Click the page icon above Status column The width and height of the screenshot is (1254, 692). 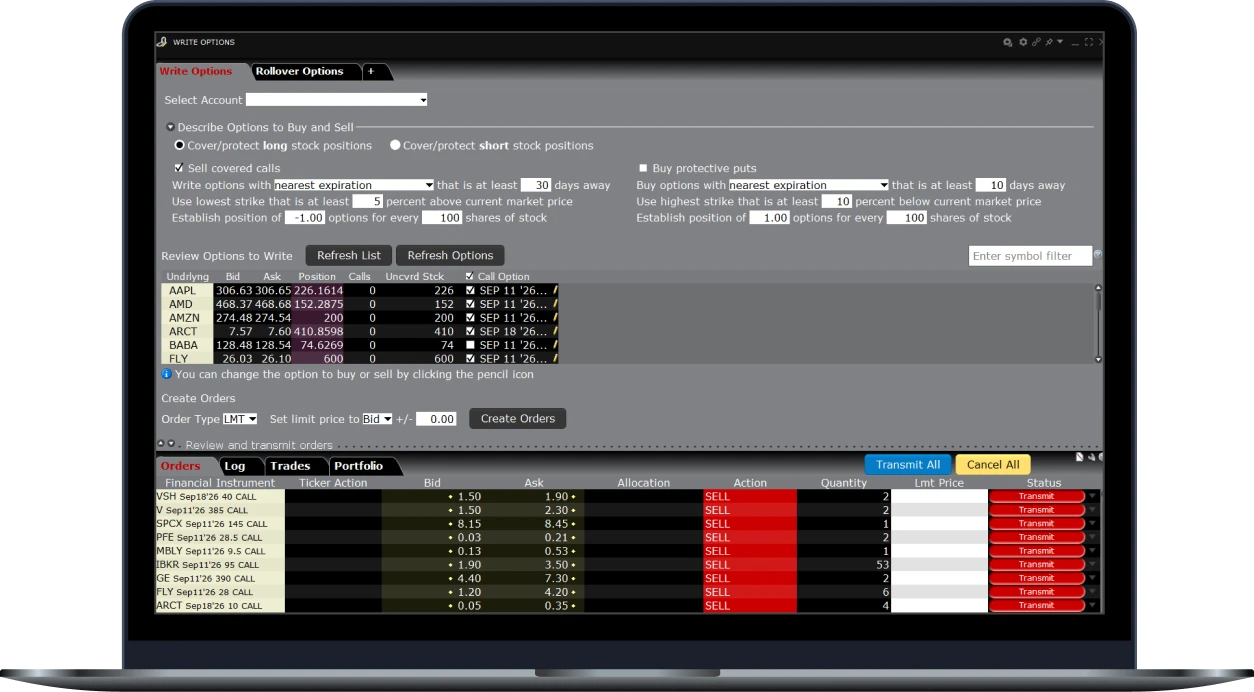[x=1079, y=457]
